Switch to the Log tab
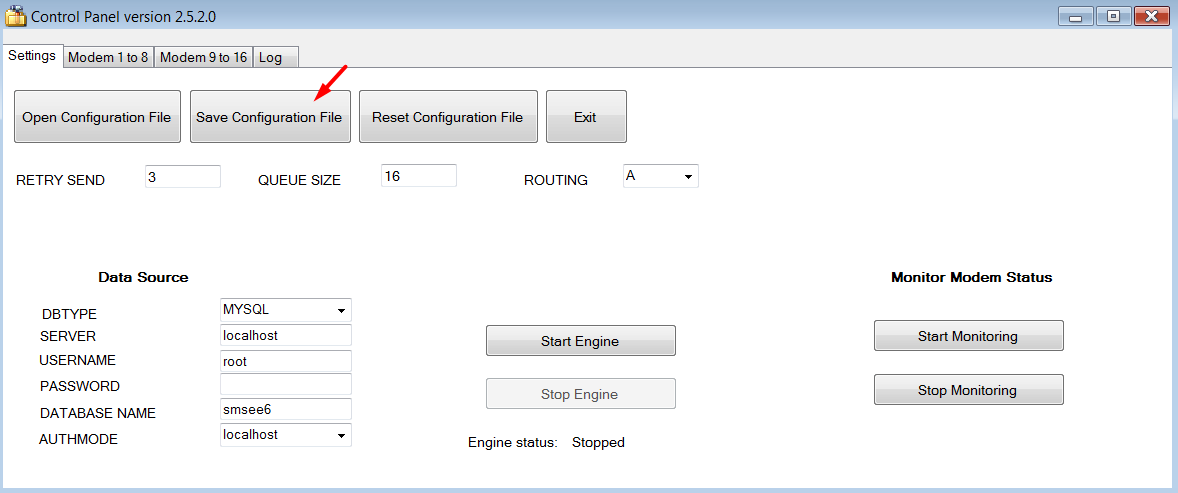Viewport: 1178px width, 493px height. [x=271, y=57]
